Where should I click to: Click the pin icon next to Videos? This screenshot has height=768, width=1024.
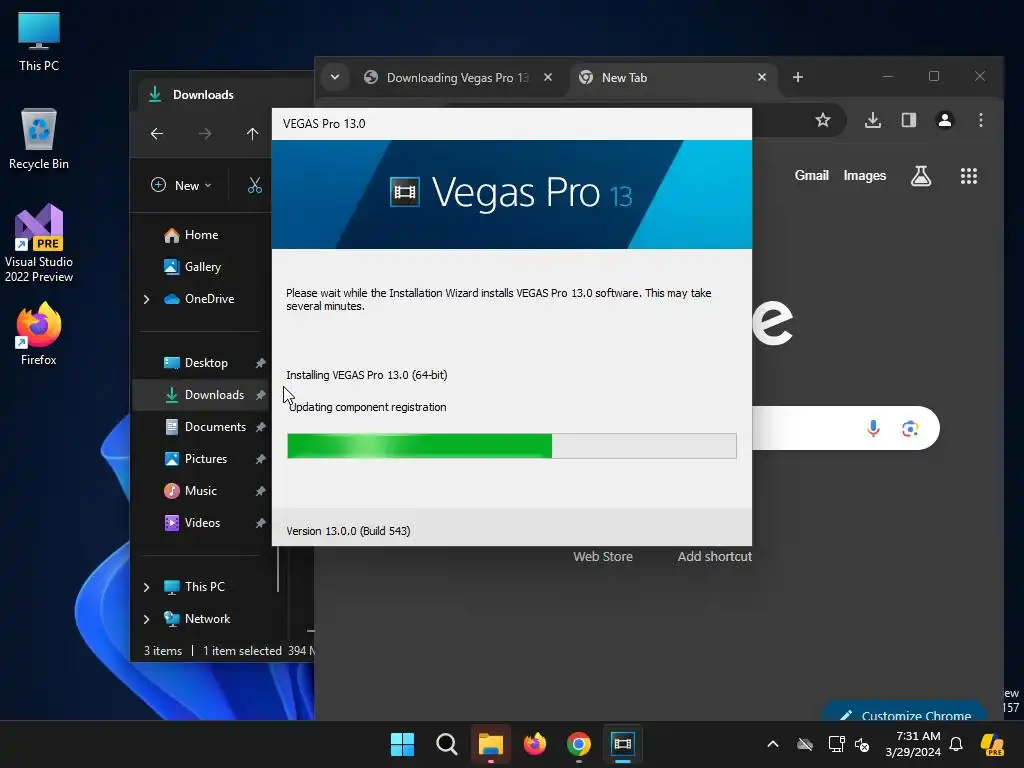pyautogui.click(x=260, y=523)
